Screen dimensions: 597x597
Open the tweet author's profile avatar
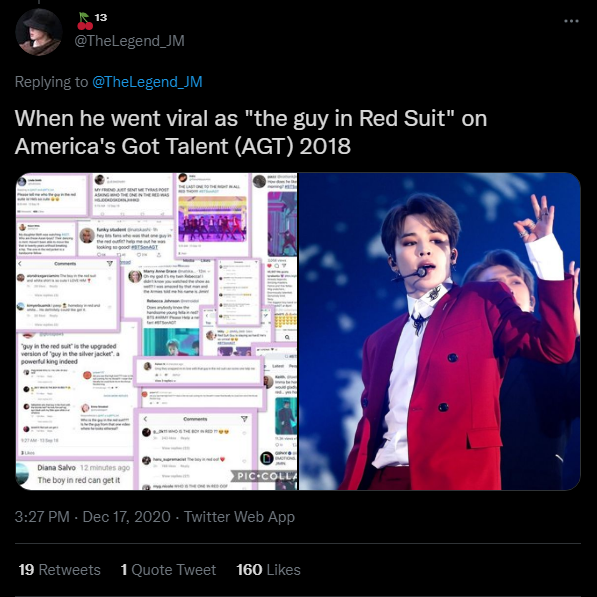38,32
